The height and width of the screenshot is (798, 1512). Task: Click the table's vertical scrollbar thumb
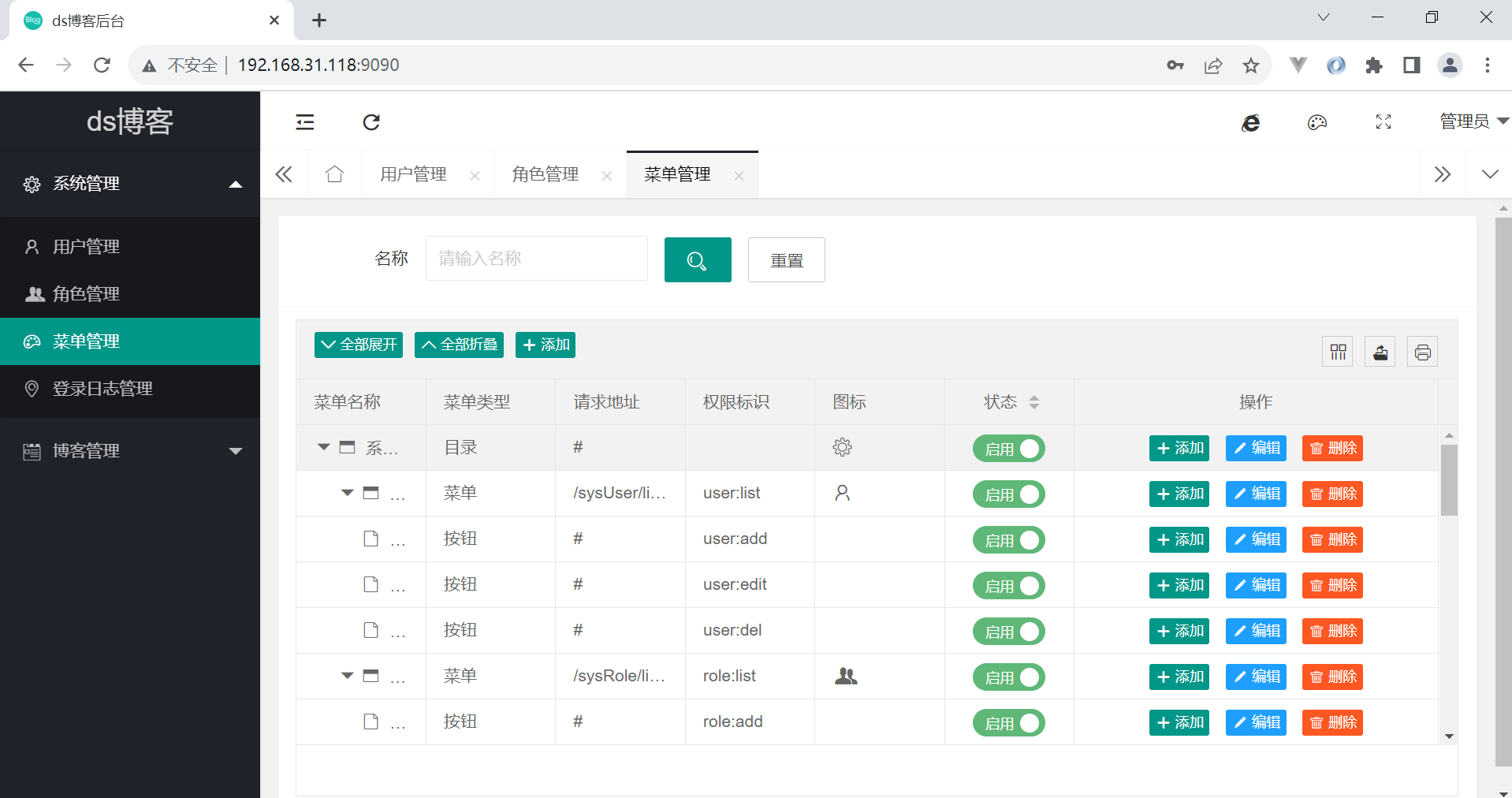1449,480
